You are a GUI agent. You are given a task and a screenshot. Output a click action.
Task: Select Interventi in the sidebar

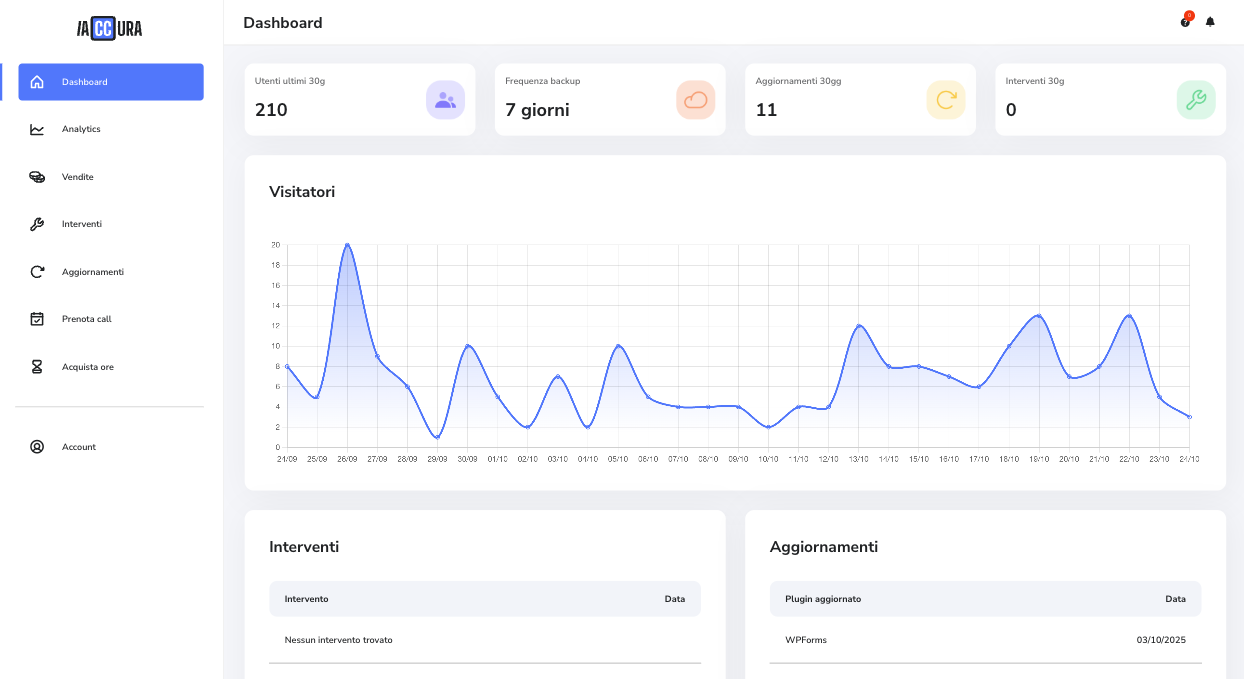pyautogui.click(x=81, y=224)
